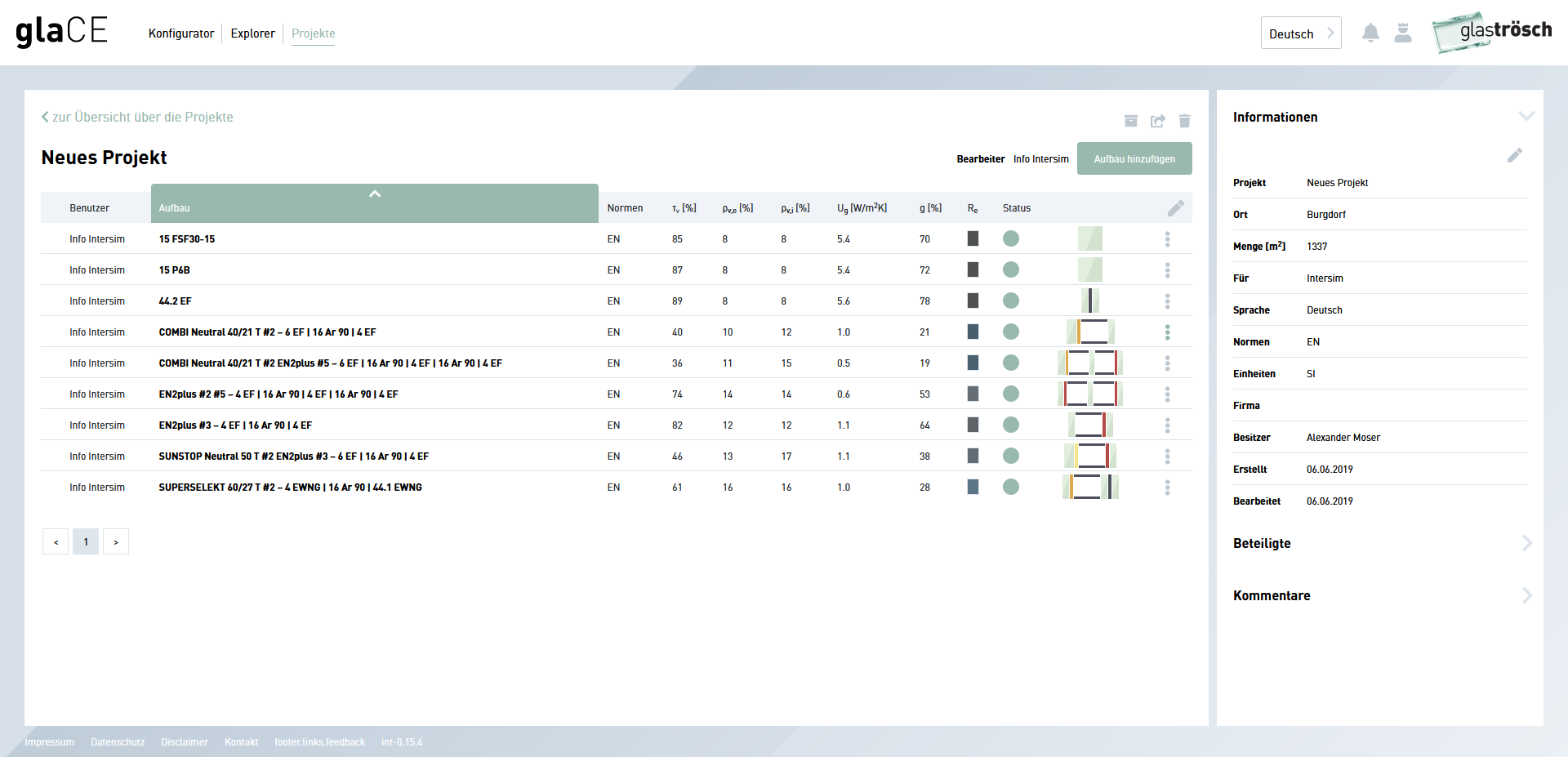Open the user profile icon
Screen dimensions: 1568x757
tap(1403, 33)
